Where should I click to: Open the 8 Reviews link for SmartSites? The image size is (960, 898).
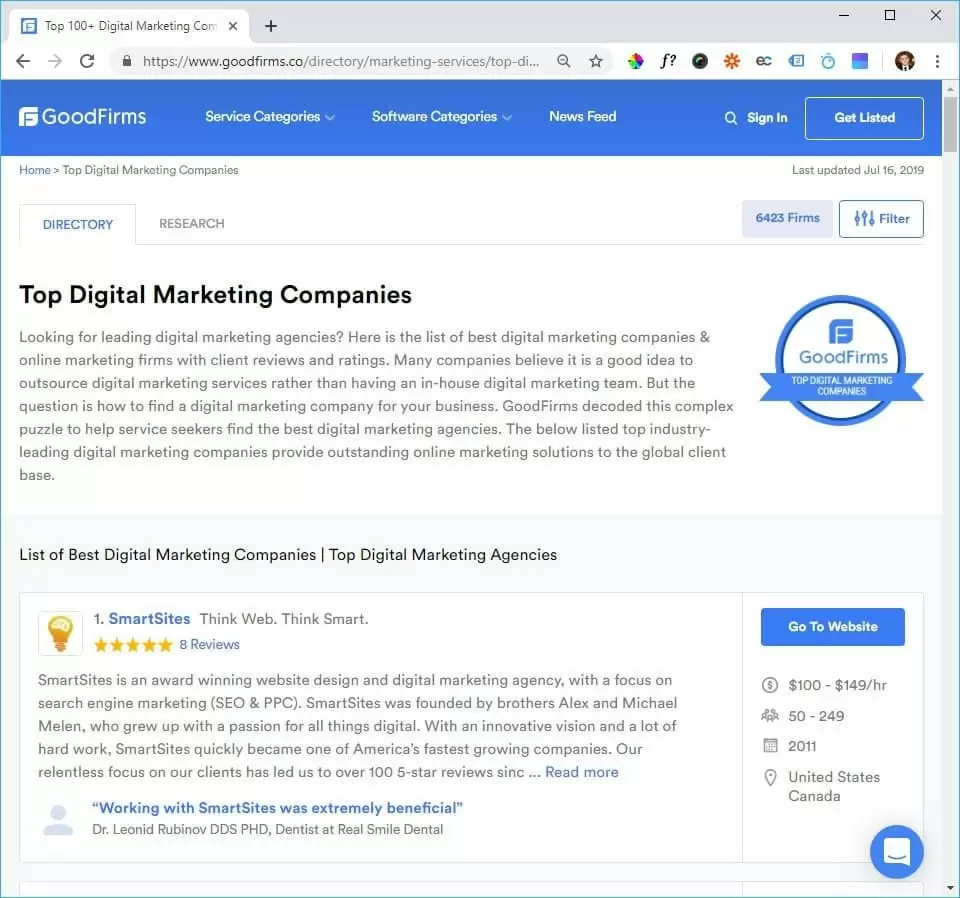point(209,644)
